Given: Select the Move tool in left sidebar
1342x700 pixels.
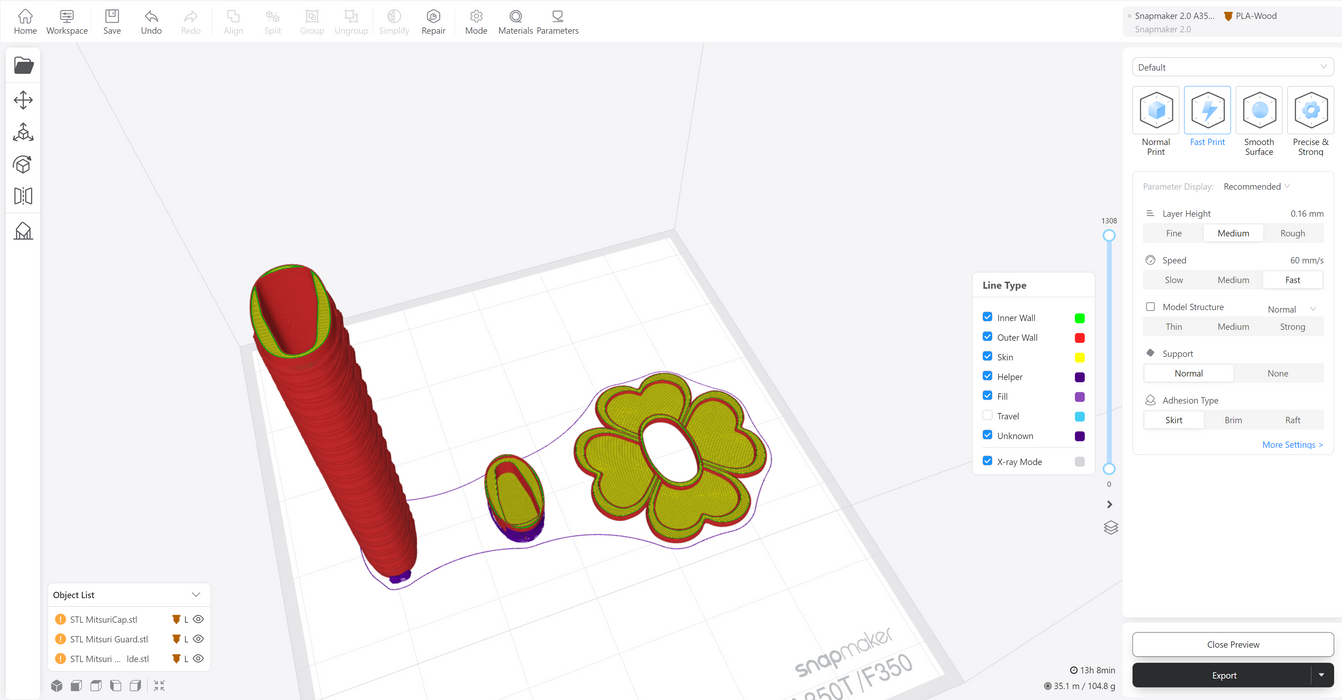Looking at the screenshot, I should coord(23,100).
